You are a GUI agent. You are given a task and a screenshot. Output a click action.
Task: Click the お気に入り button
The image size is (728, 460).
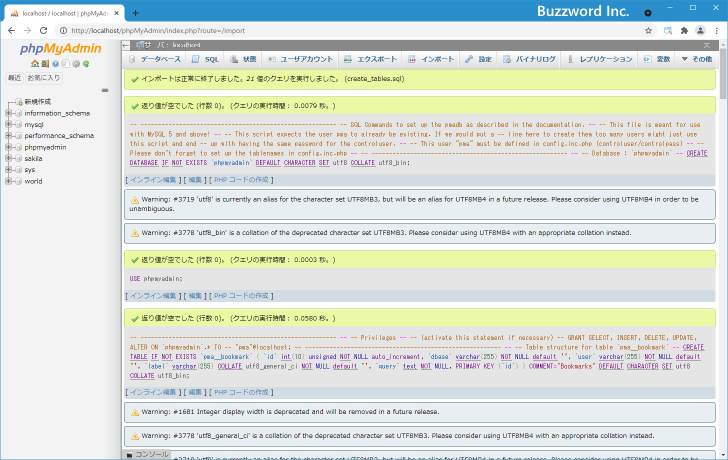(x=44, y=78)
